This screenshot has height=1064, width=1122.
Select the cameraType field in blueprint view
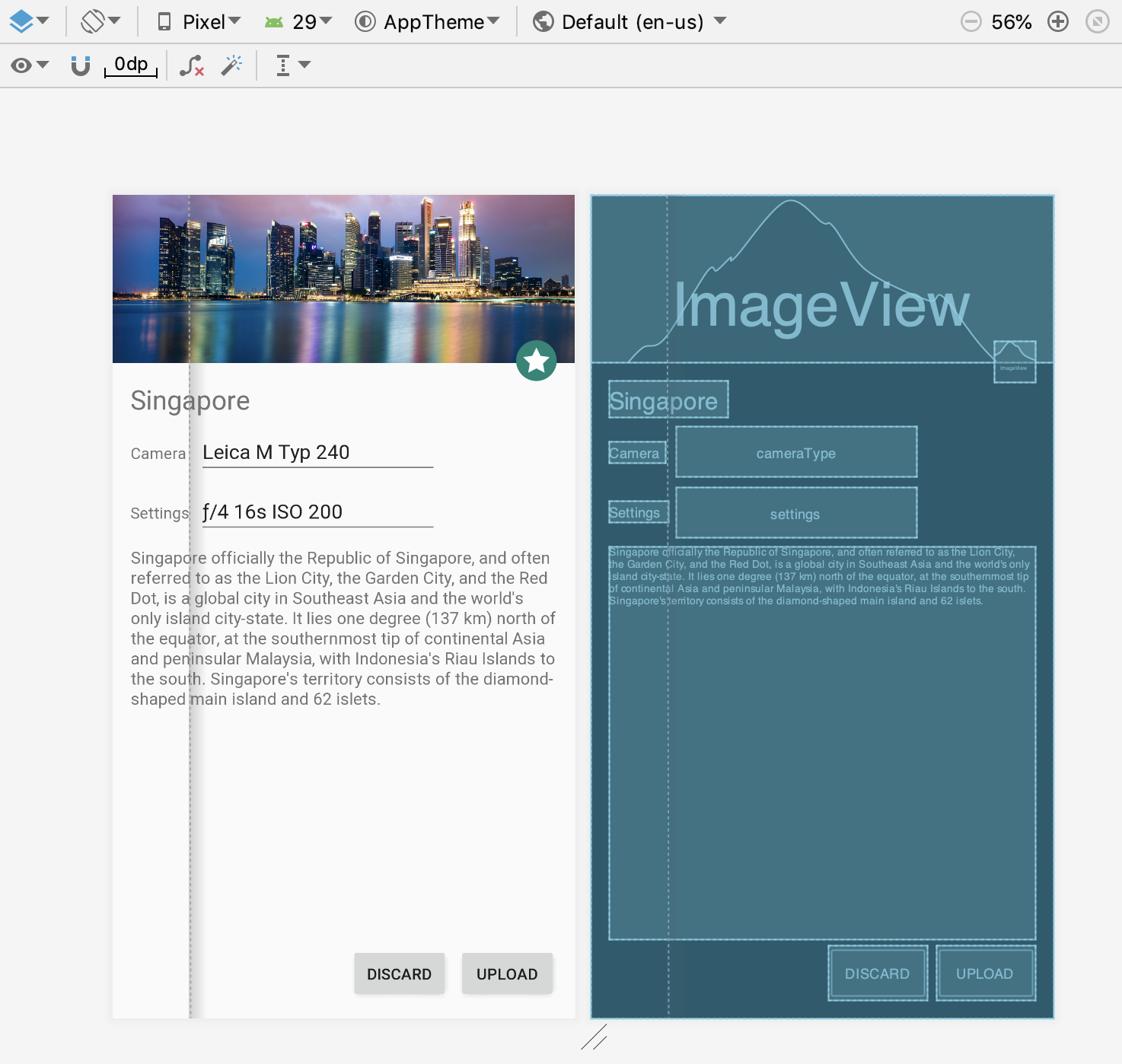[795, 453]
